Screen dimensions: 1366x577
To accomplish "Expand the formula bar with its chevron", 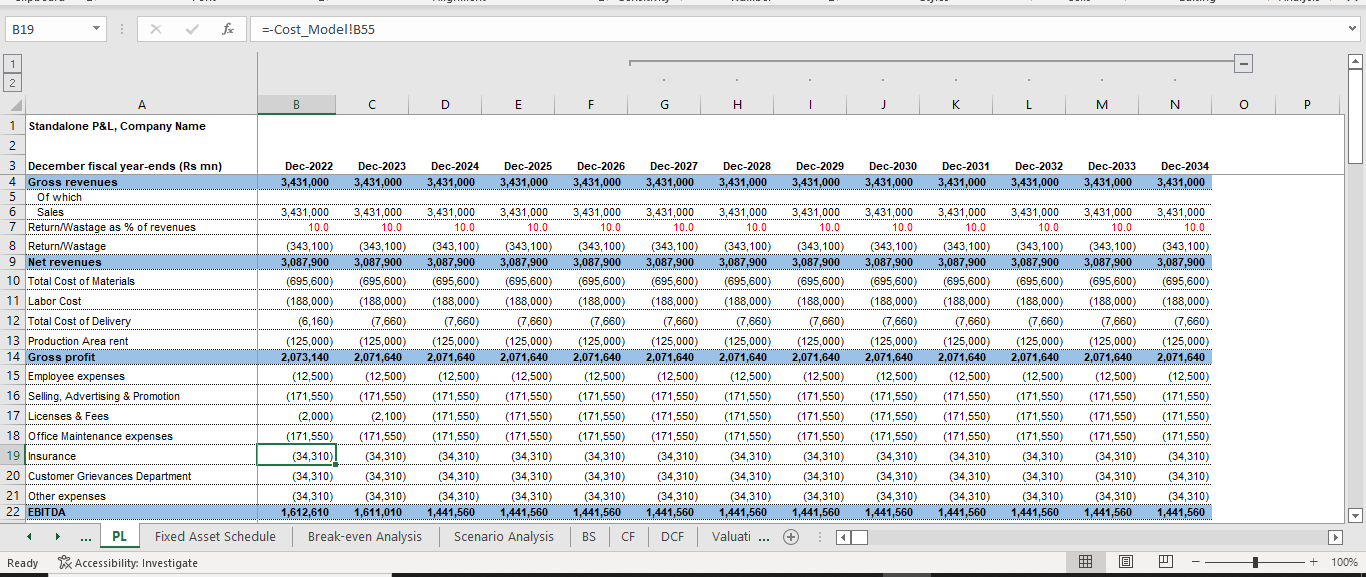I will pos(1352,28).
